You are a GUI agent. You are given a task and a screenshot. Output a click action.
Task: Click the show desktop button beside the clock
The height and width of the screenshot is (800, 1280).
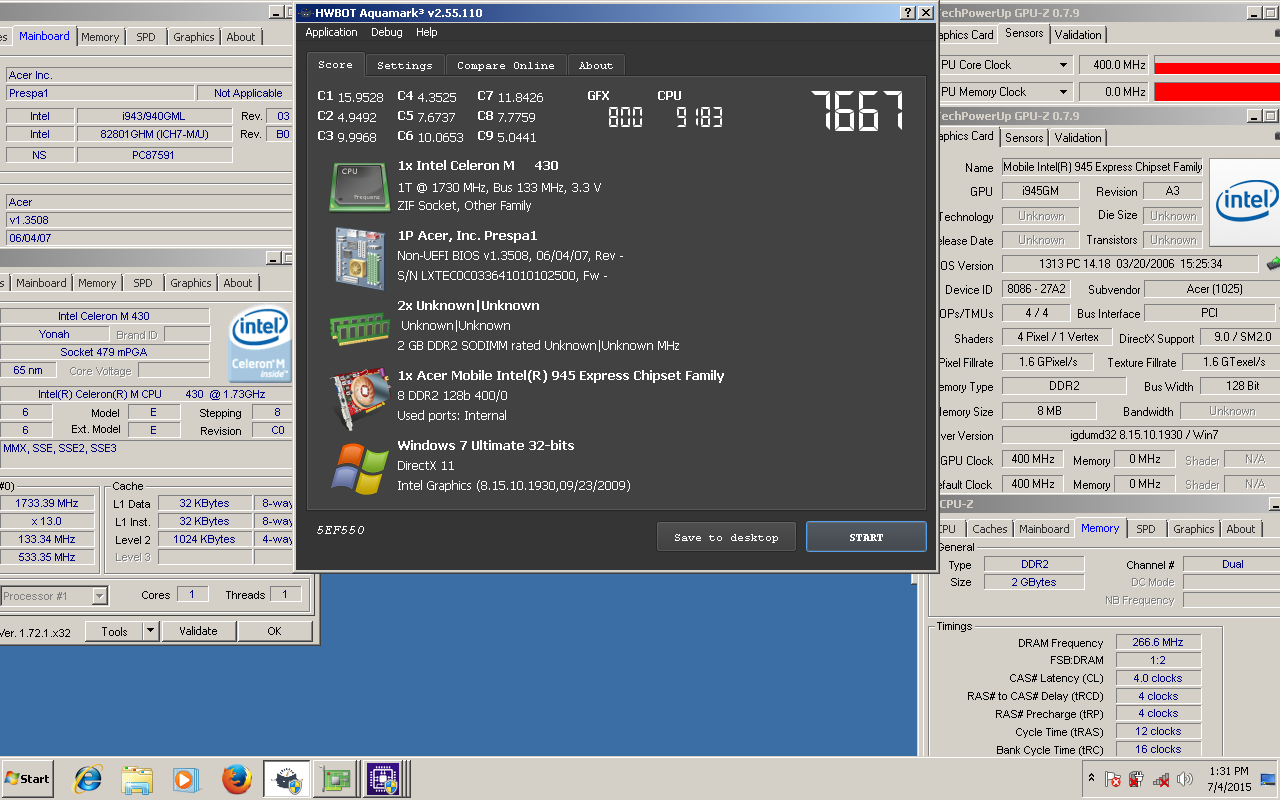click(x=1269, y=779)
